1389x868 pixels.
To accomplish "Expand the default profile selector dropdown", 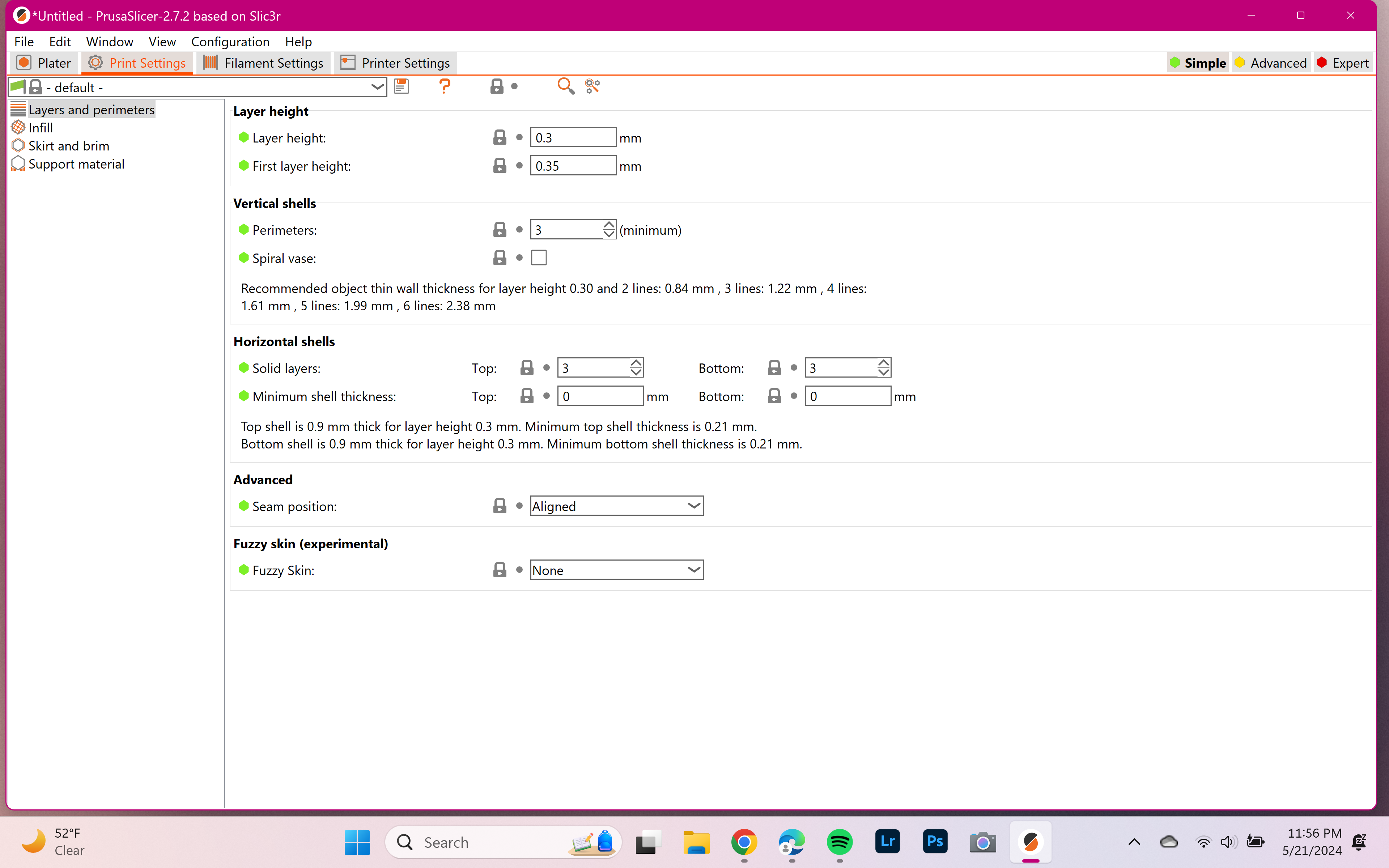I will coord(378,87).
